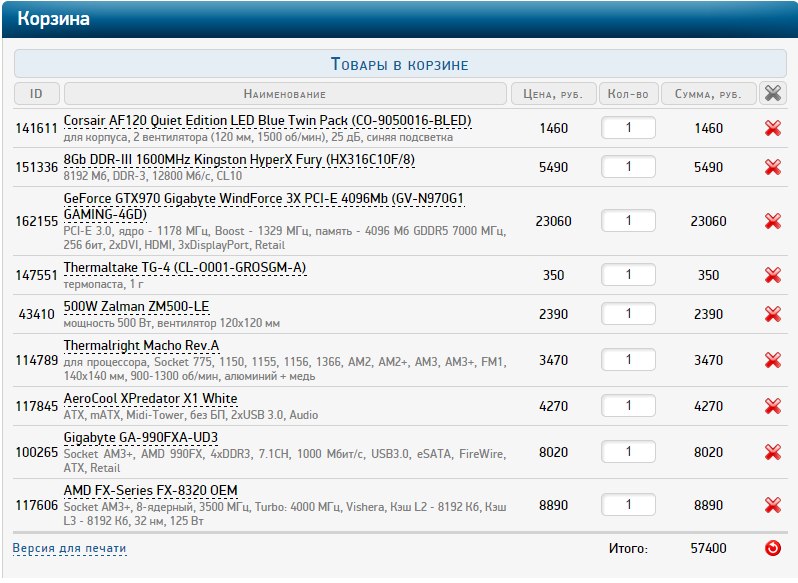Open Gigabyte GA-990FXA-UD3 product link

[x=140, y=438]
